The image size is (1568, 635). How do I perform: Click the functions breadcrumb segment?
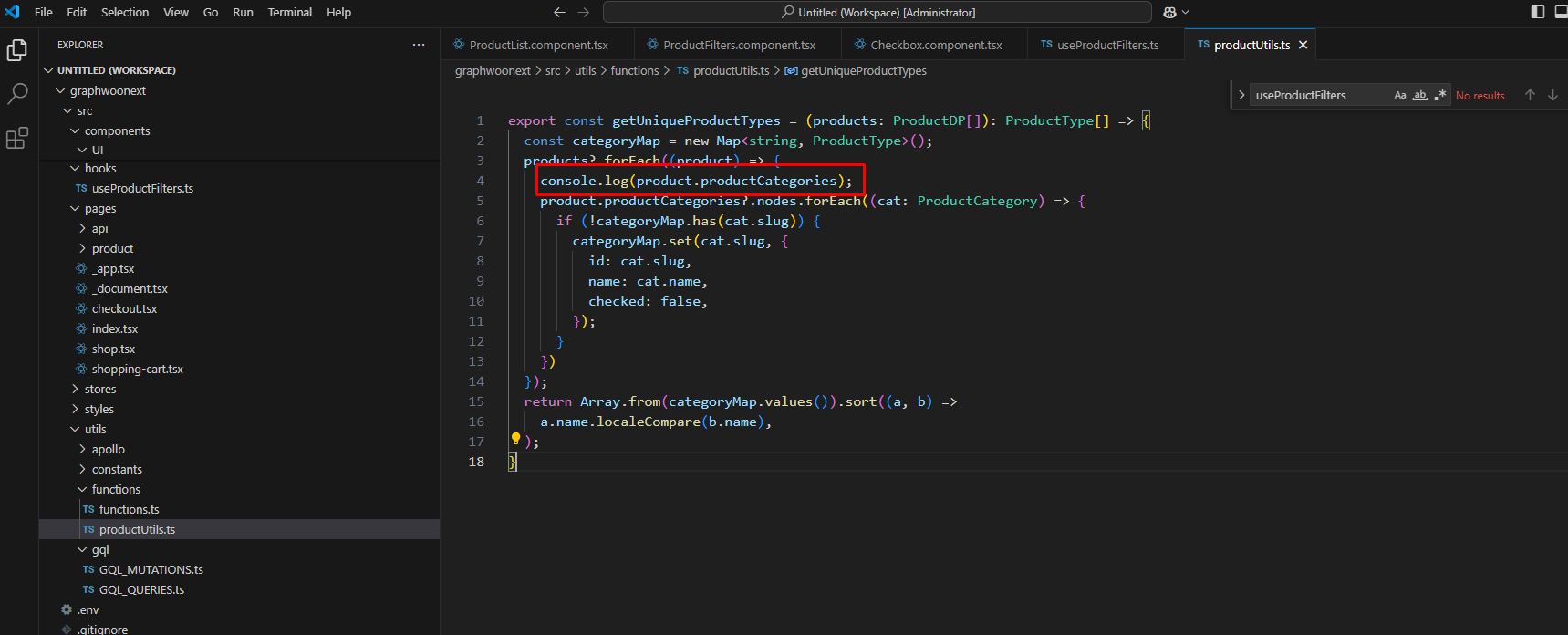coord(634,71)
